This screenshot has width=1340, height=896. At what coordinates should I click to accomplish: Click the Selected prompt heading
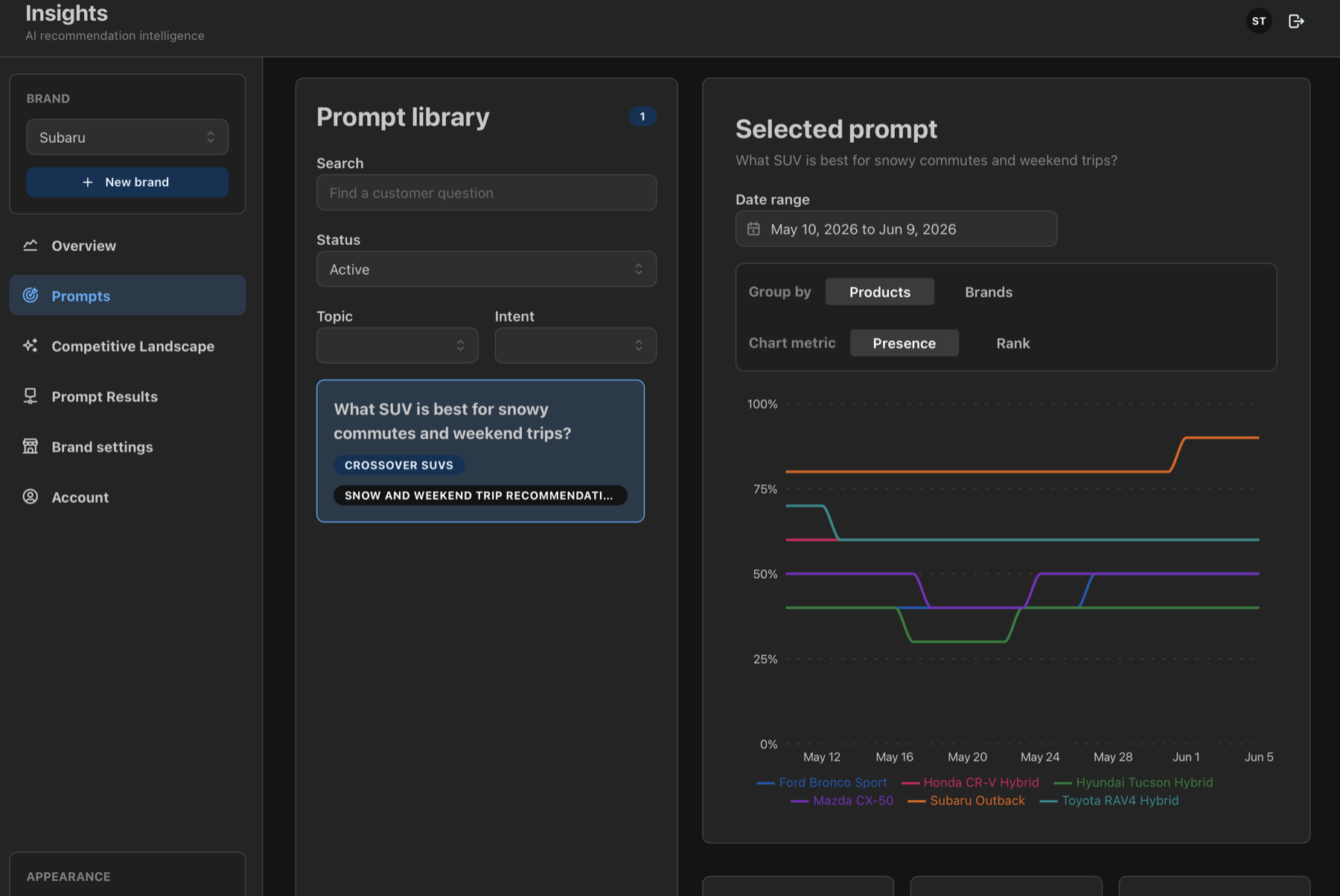pos(836,129)
